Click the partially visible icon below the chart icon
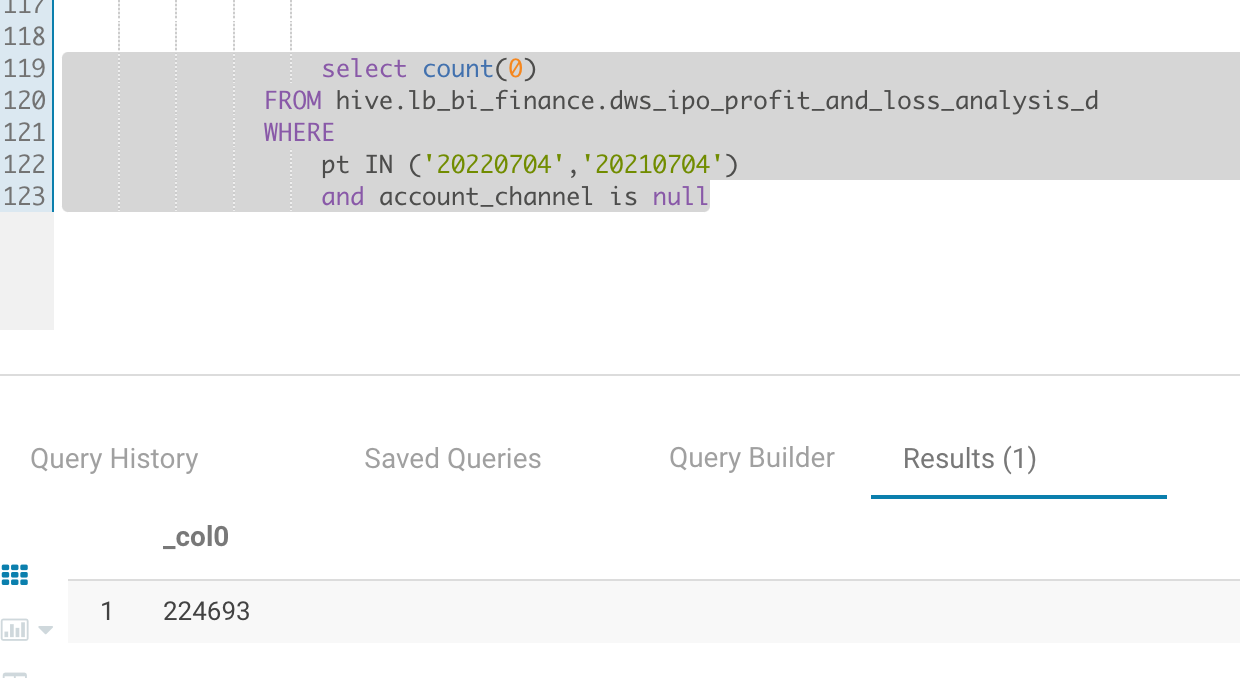Screen dimensions: 1240x678 (x=14, y=672)
